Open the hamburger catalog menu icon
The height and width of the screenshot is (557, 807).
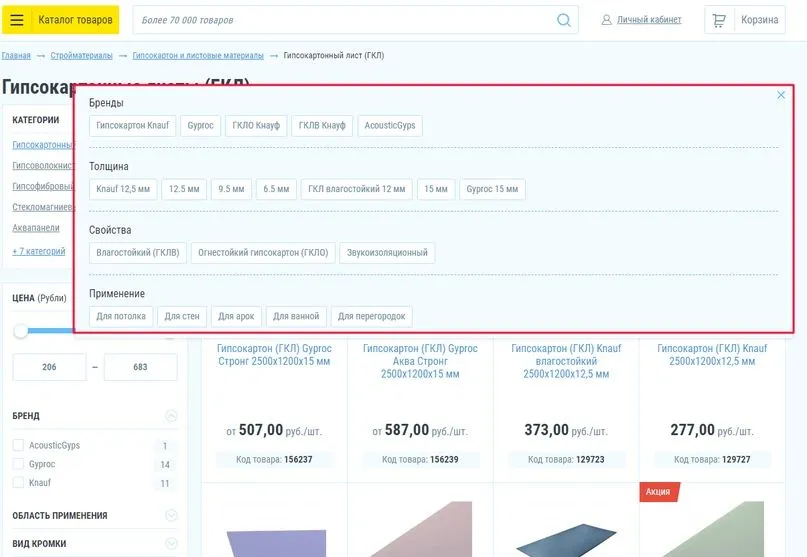pos(17,20)
